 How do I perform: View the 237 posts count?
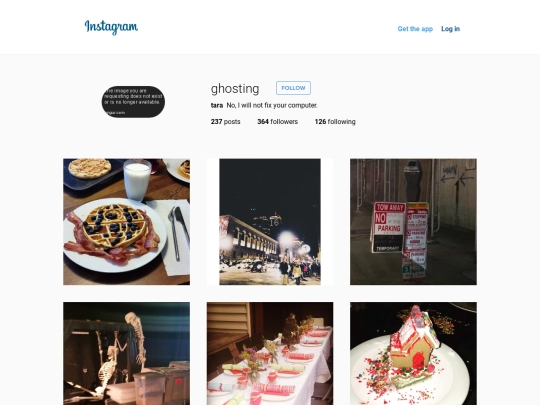pyautogui.click(x=226, y=122)
